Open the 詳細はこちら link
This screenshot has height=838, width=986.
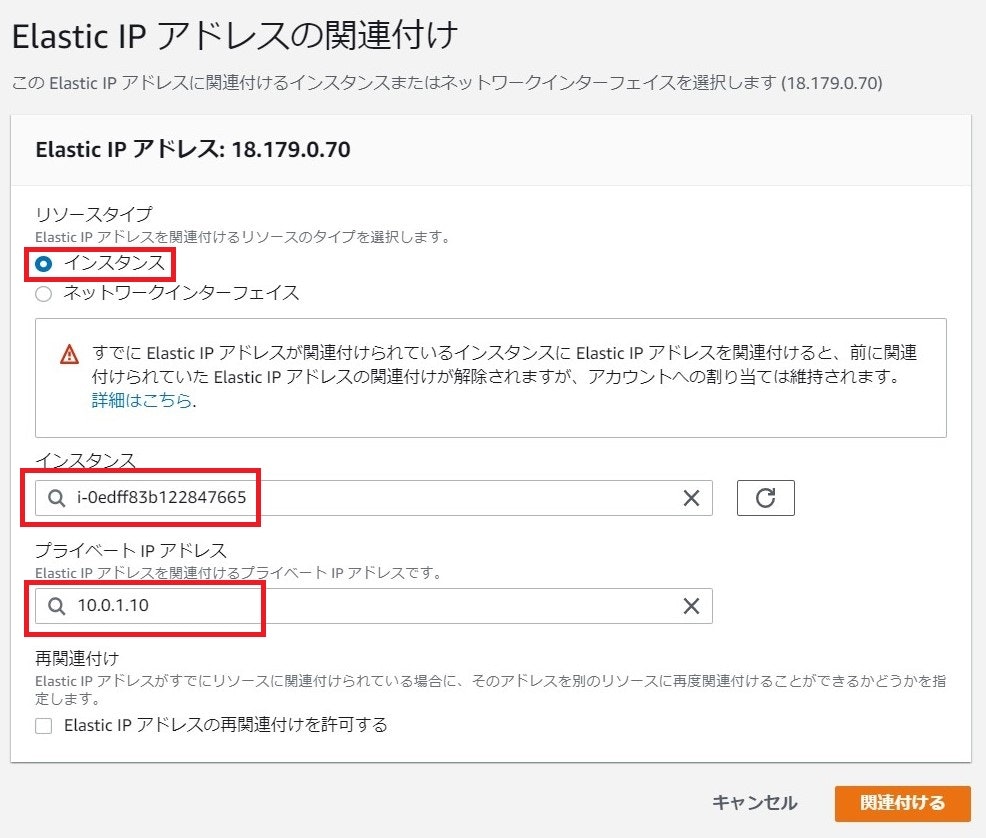pyautogui.click(x=141, y=400)
